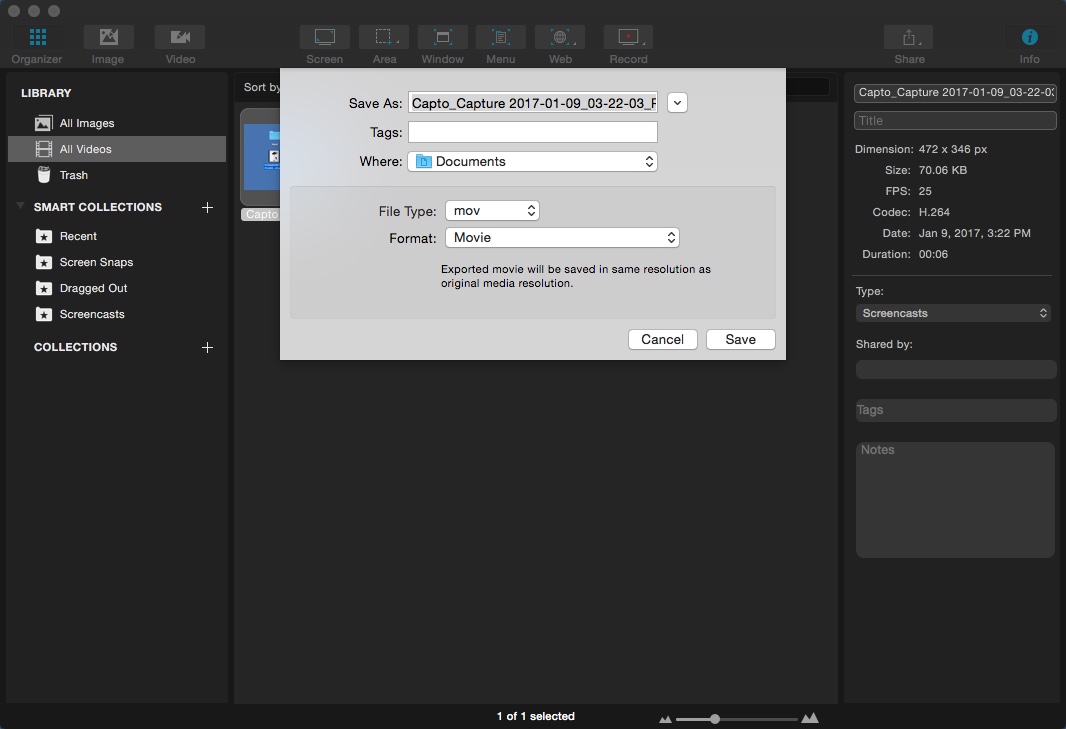Screen dimensions: 1066x729
Task: Click the Image toolbar icon
Action: (108, 38)
